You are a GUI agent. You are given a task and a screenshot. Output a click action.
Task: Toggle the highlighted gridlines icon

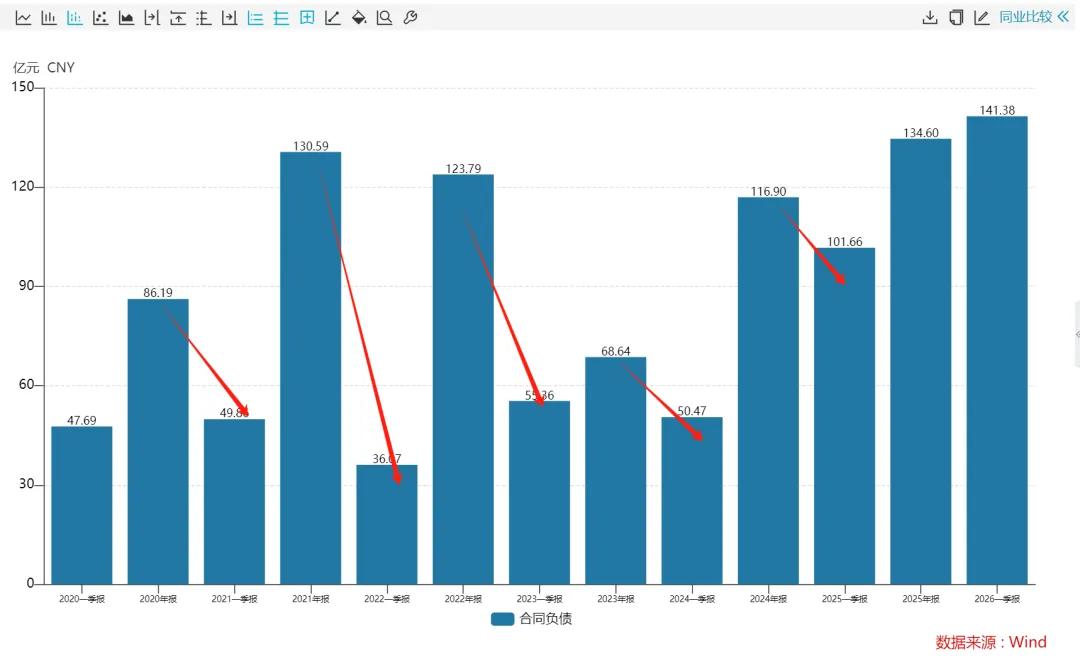pos(281,18)
